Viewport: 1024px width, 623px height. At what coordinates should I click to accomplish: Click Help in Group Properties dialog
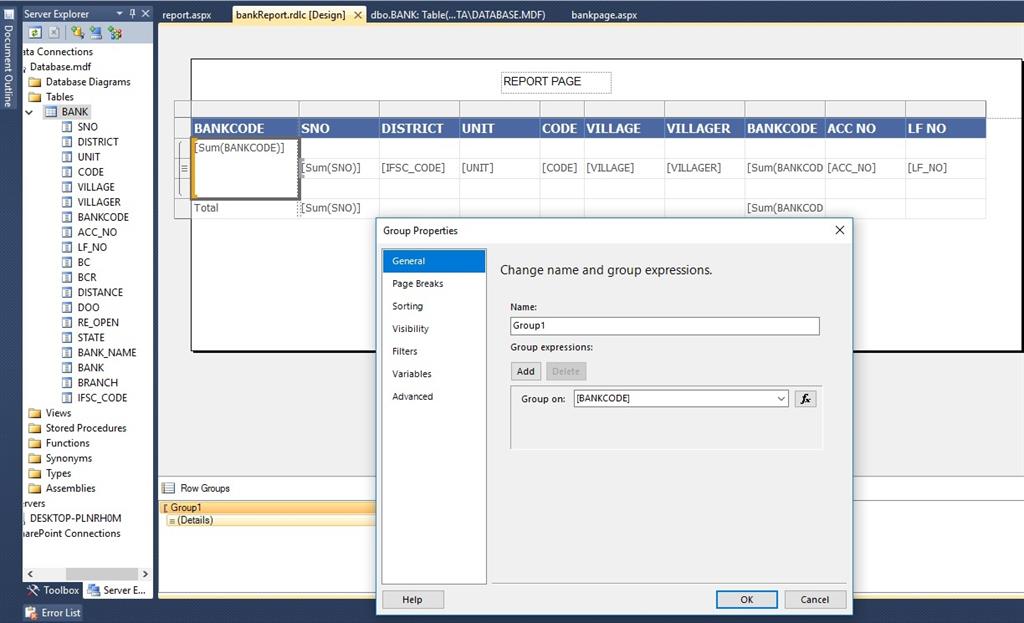pos(412,599)
